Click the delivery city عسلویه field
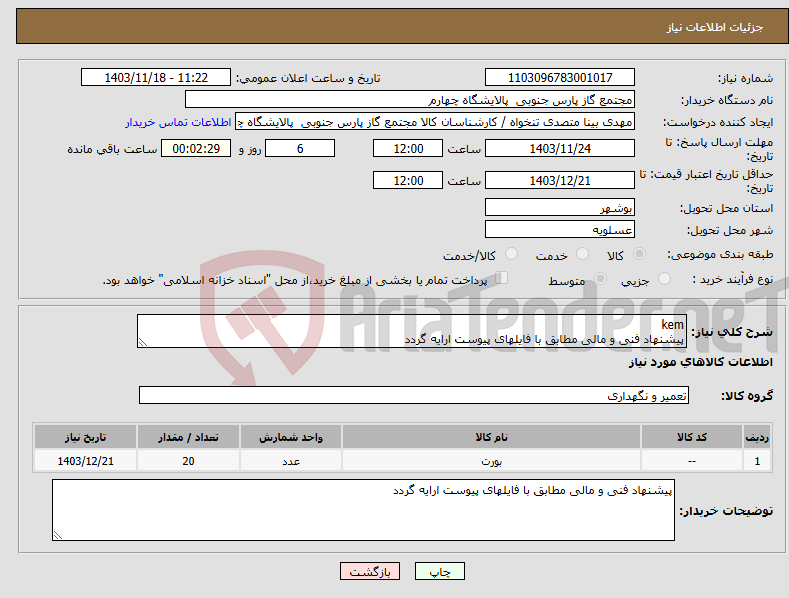 click(560, 230)
